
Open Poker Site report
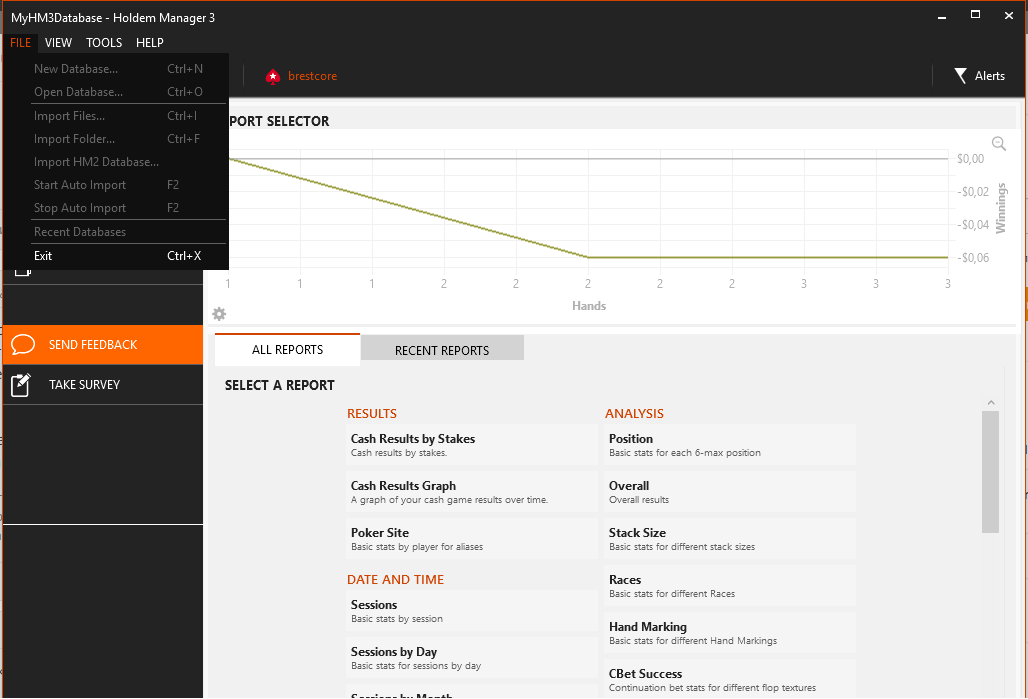[x=471, y=539]
